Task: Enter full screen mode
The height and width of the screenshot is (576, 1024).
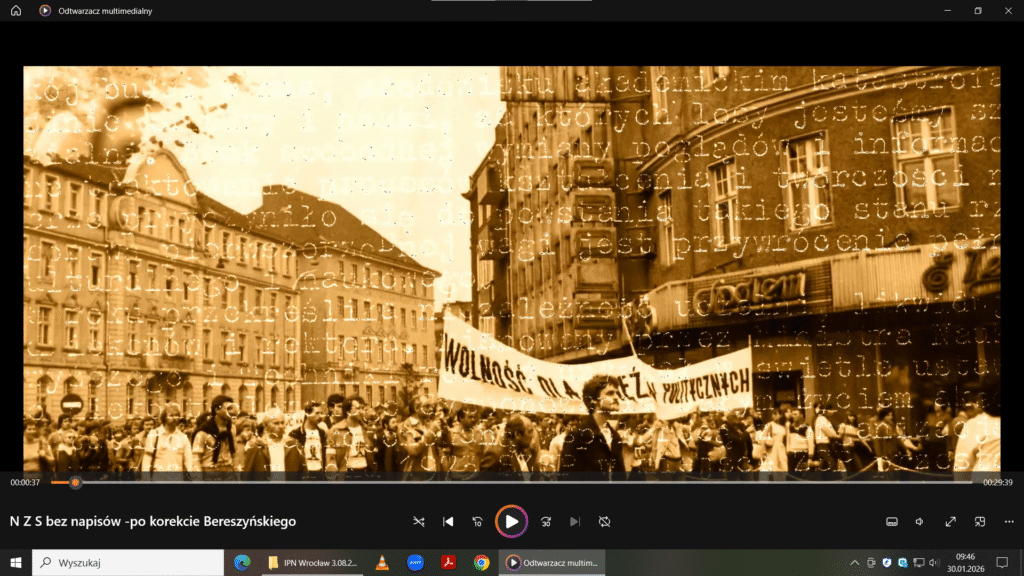Action: [x=950, y=521]
